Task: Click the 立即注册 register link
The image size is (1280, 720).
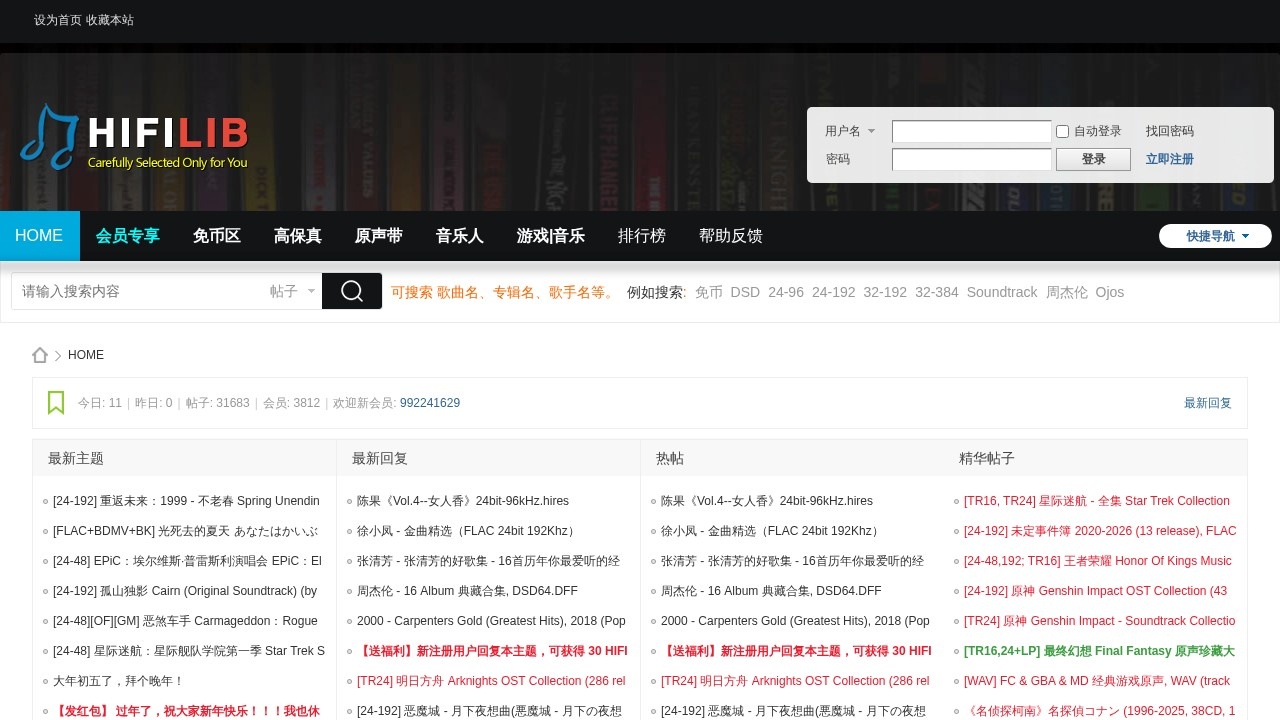Action: click(1169, 159)
